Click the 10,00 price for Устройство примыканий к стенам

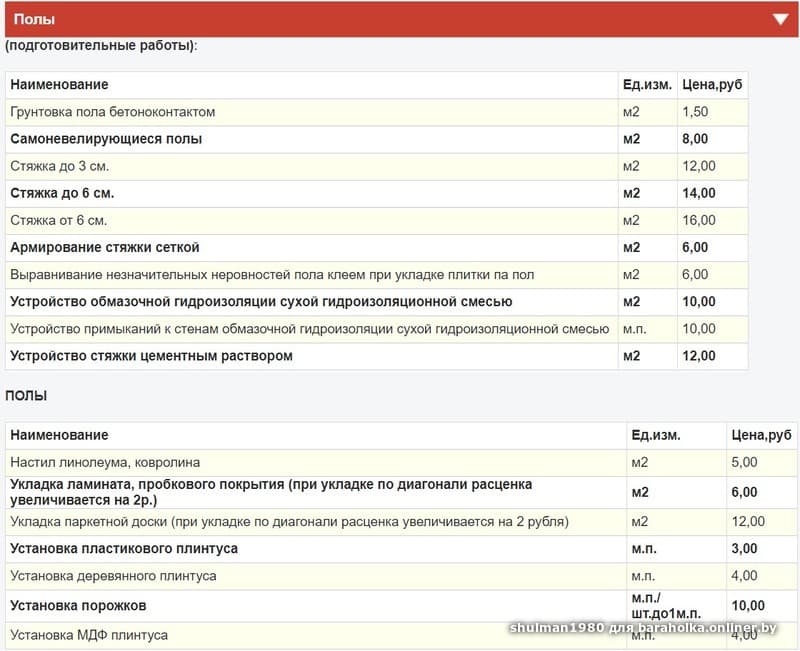(x=699, y=329)
